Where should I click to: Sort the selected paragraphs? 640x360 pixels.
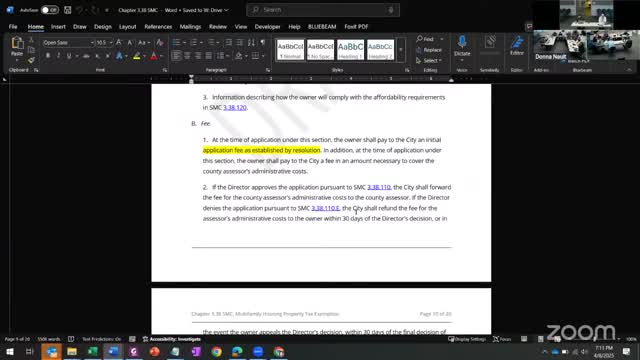pos(251,42)
